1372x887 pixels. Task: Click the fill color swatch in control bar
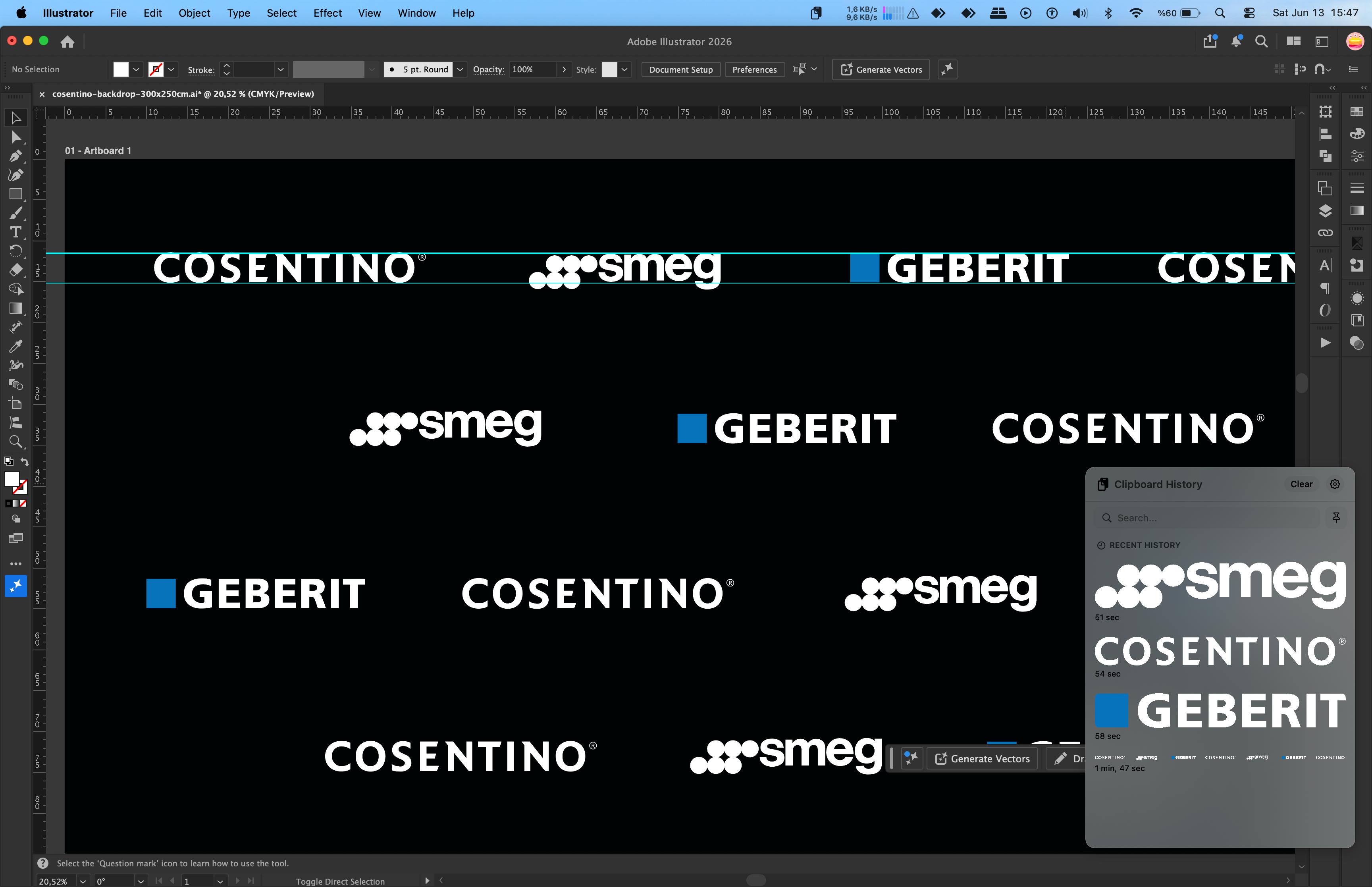121,70
